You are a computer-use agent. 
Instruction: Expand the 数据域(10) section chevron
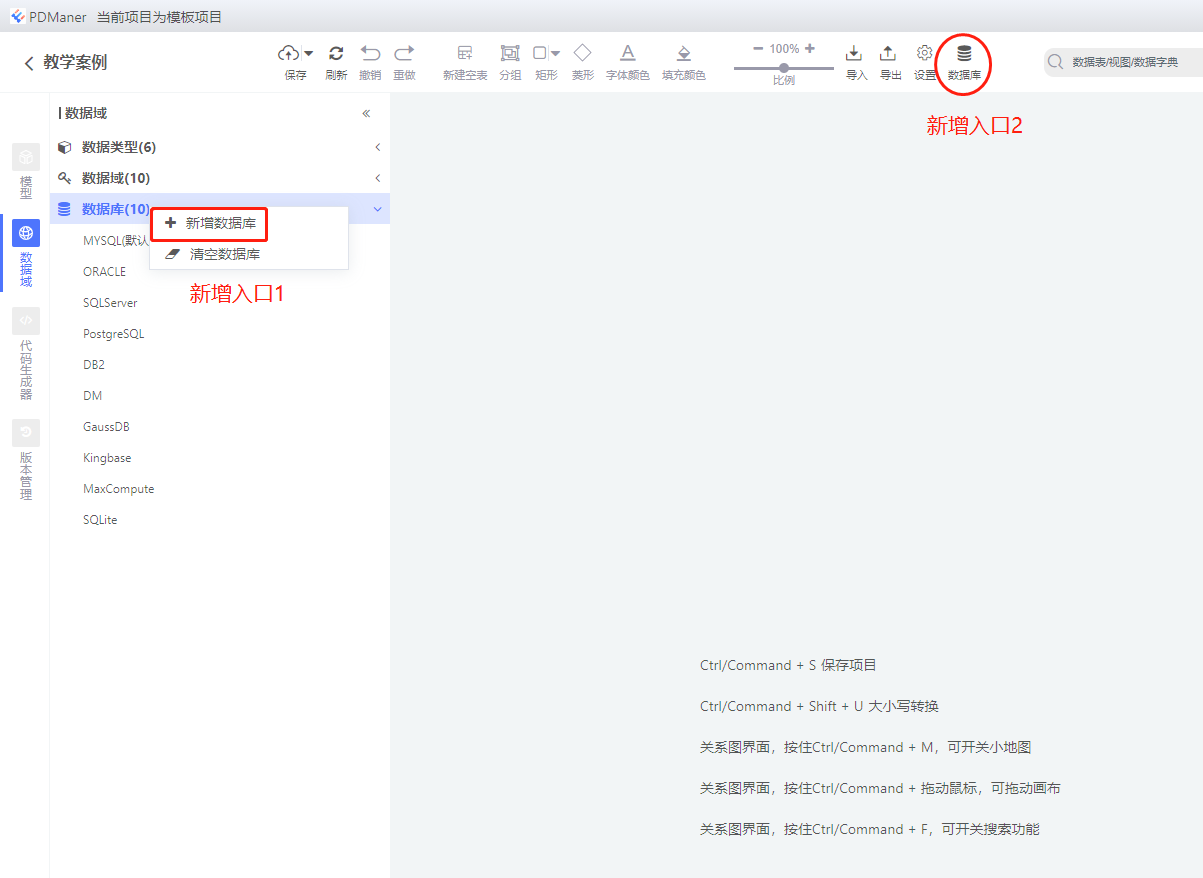378,178
